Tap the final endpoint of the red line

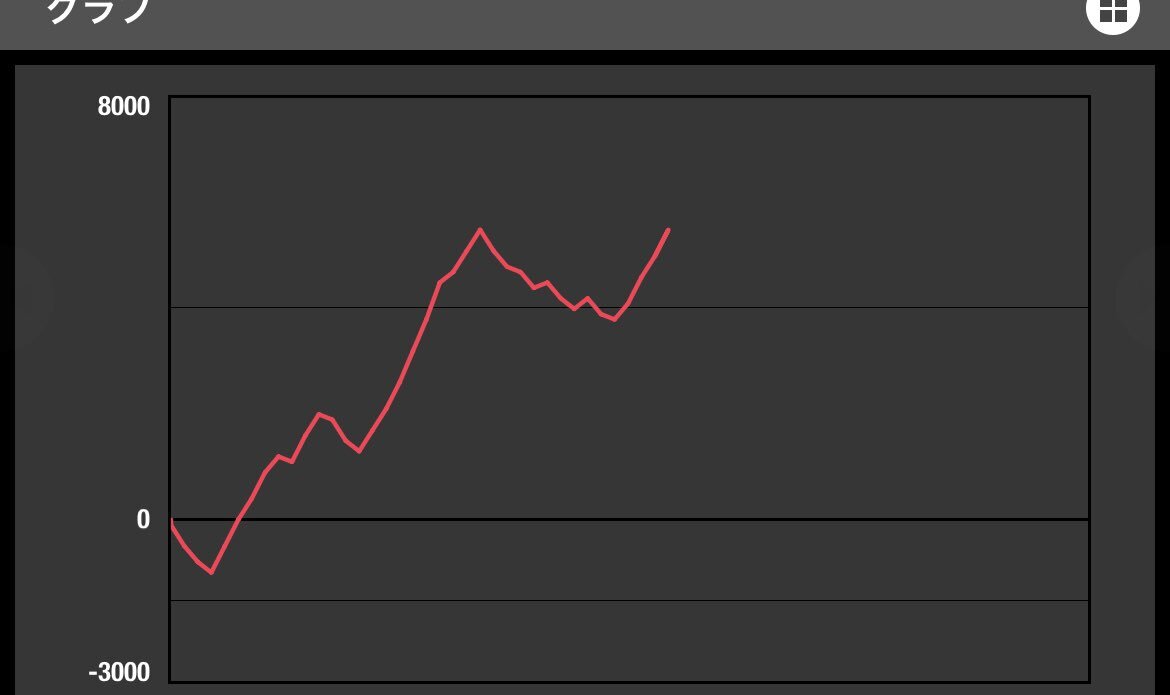tap(668, 231)
